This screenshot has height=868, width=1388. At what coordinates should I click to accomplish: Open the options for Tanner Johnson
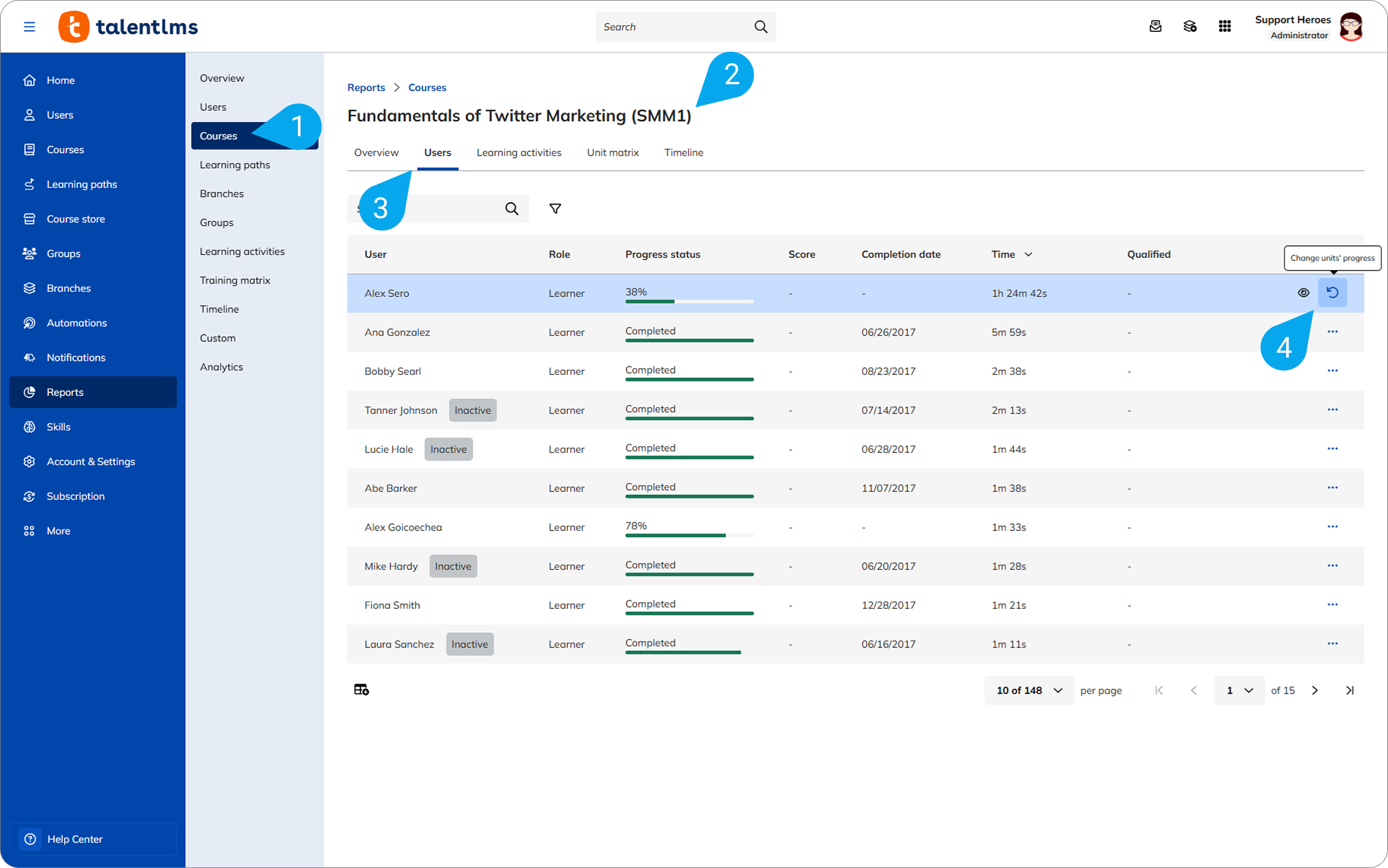click(x=1332, y=410)
